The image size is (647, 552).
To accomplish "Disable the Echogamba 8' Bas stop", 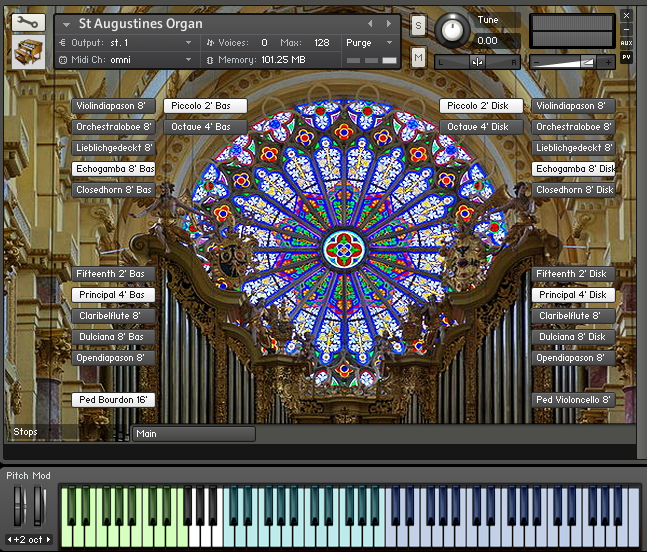I will [113, 169].
